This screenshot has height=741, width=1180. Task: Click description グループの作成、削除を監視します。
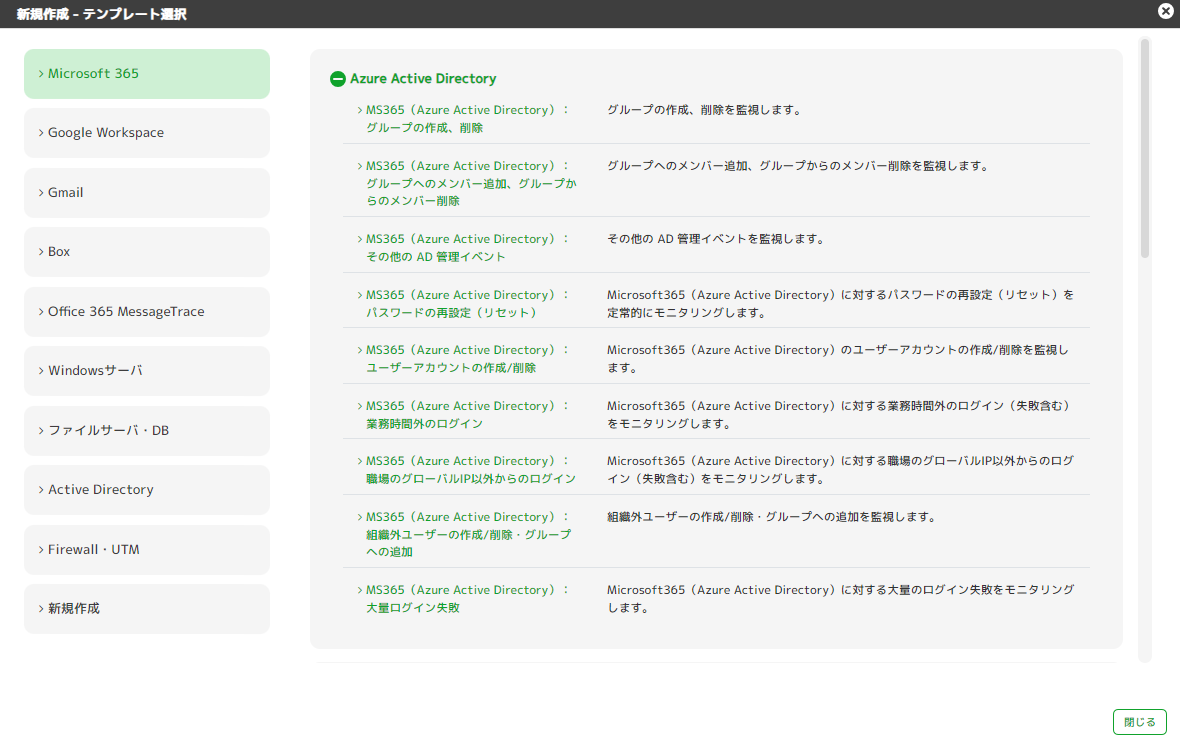705,110
